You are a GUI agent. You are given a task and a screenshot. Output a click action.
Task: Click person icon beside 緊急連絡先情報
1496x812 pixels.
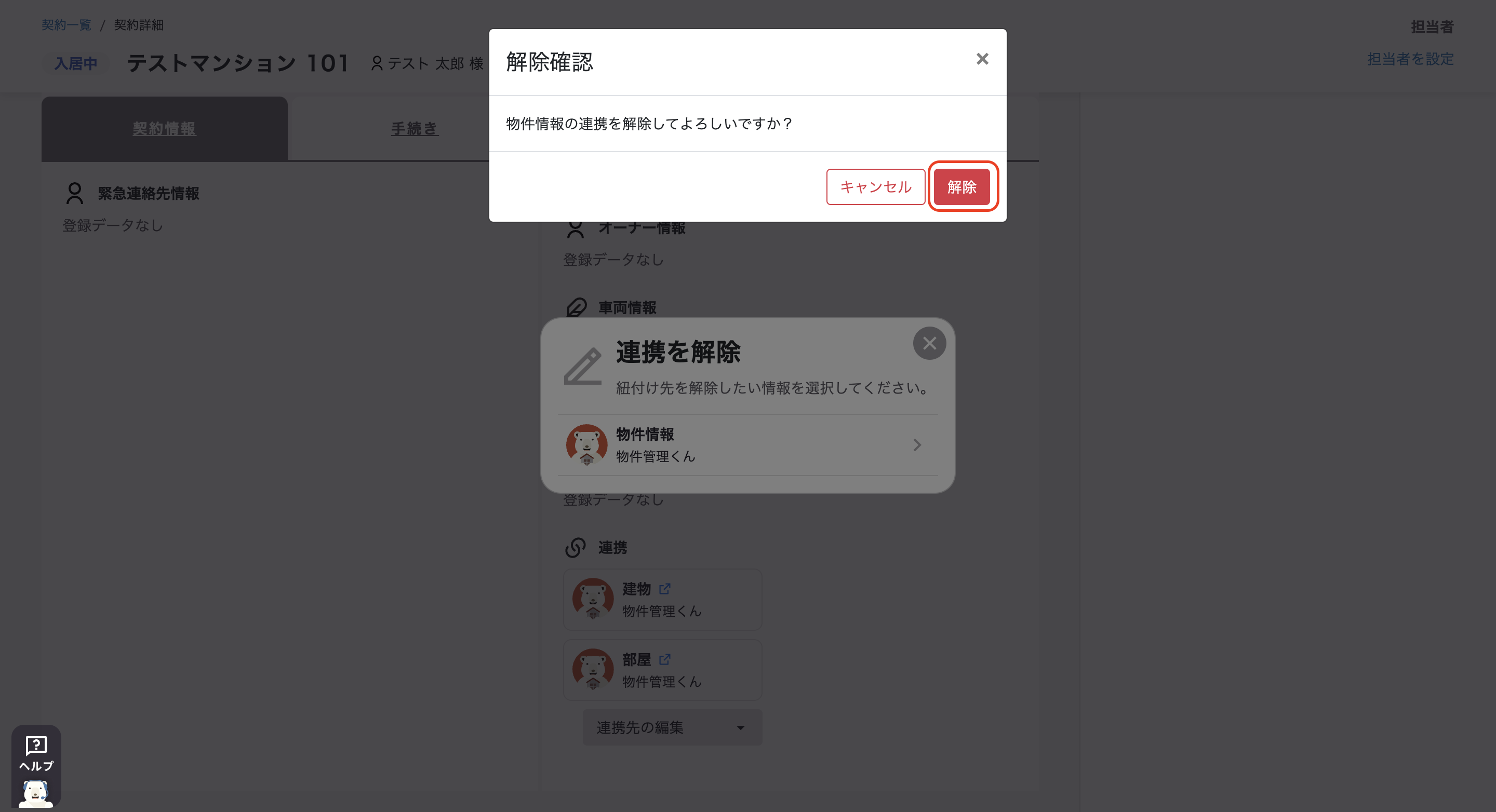(75, 193)
